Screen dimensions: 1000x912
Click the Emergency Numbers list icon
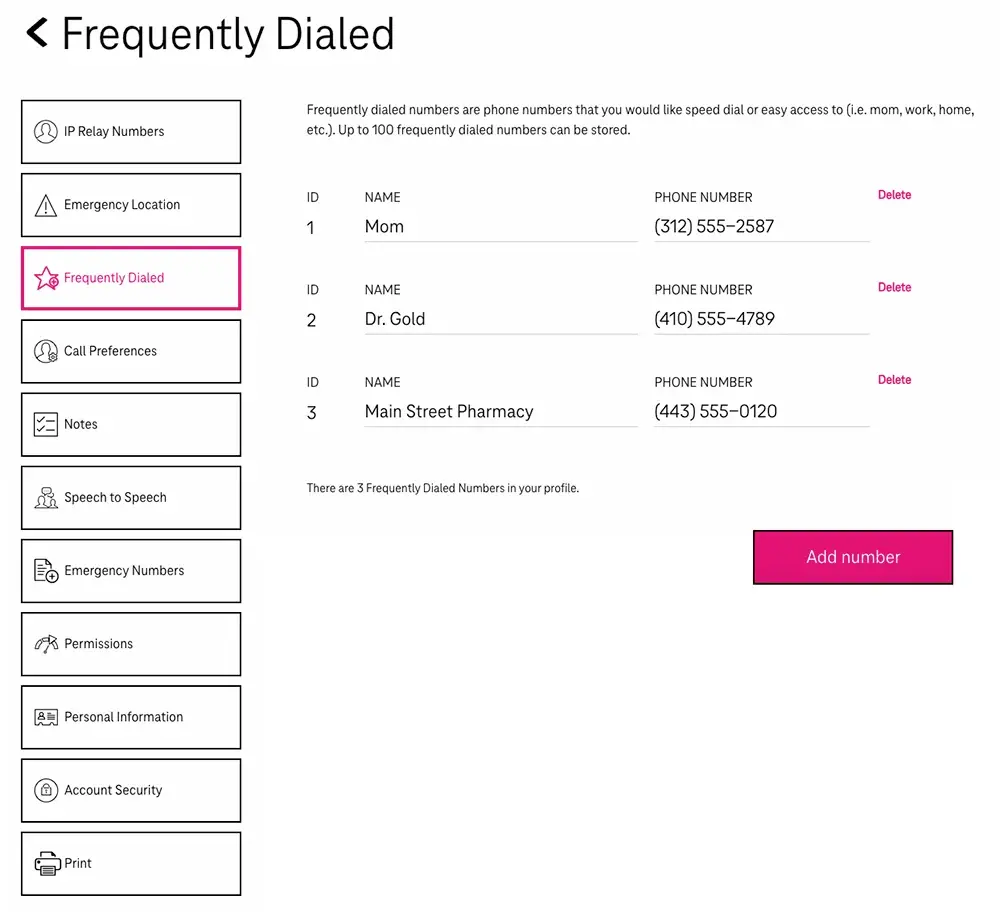[45, 570]
